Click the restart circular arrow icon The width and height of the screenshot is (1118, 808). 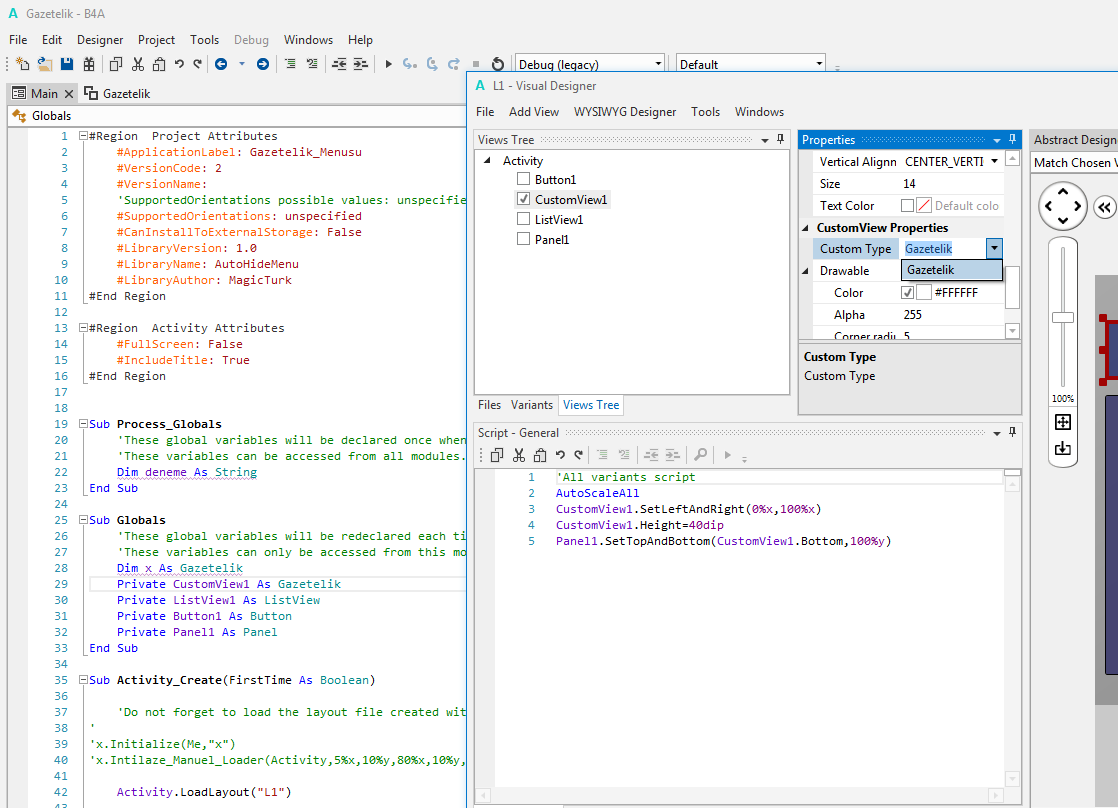click(497, 64)
